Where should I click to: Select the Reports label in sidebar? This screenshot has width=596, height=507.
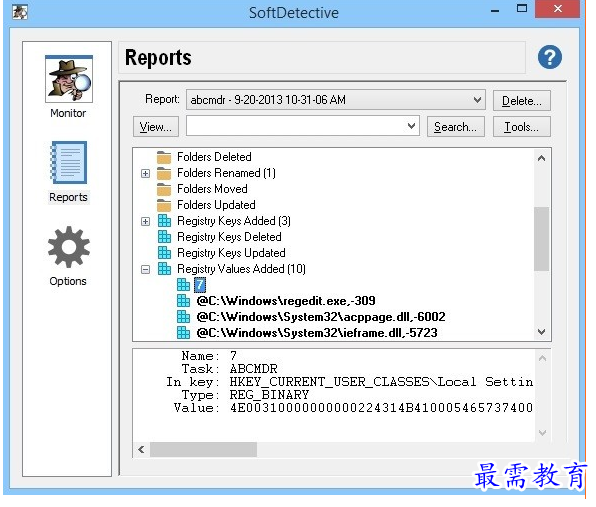point(68,197)
